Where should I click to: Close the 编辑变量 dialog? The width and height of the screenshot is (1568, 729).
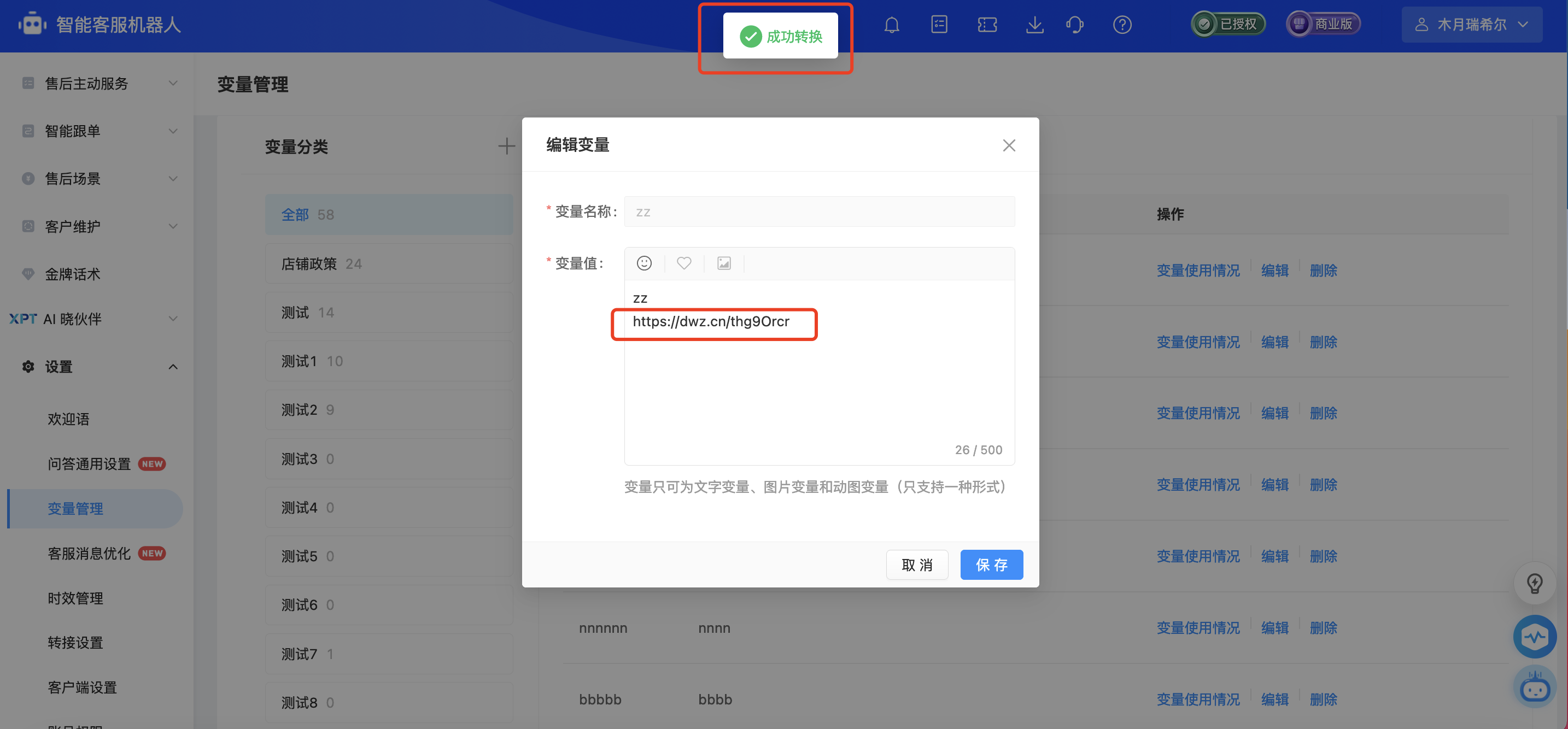point(1009,145)
